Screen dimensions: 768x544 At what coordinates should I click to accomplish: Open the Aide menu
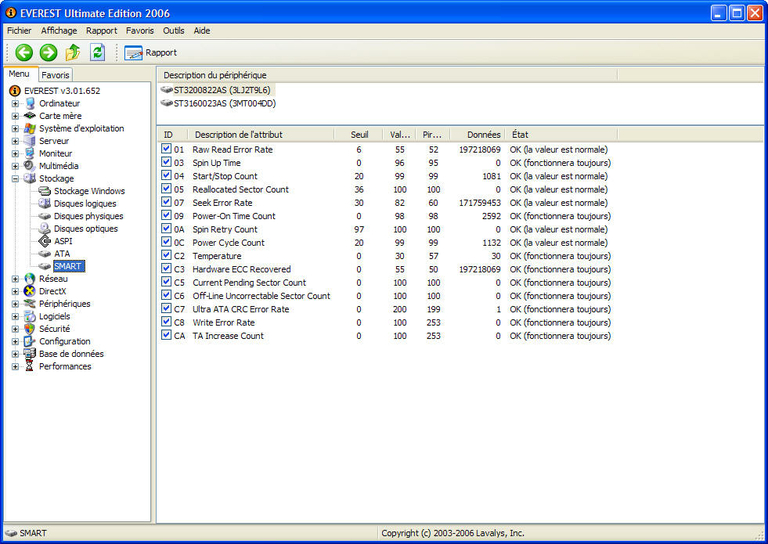(202, 30)
